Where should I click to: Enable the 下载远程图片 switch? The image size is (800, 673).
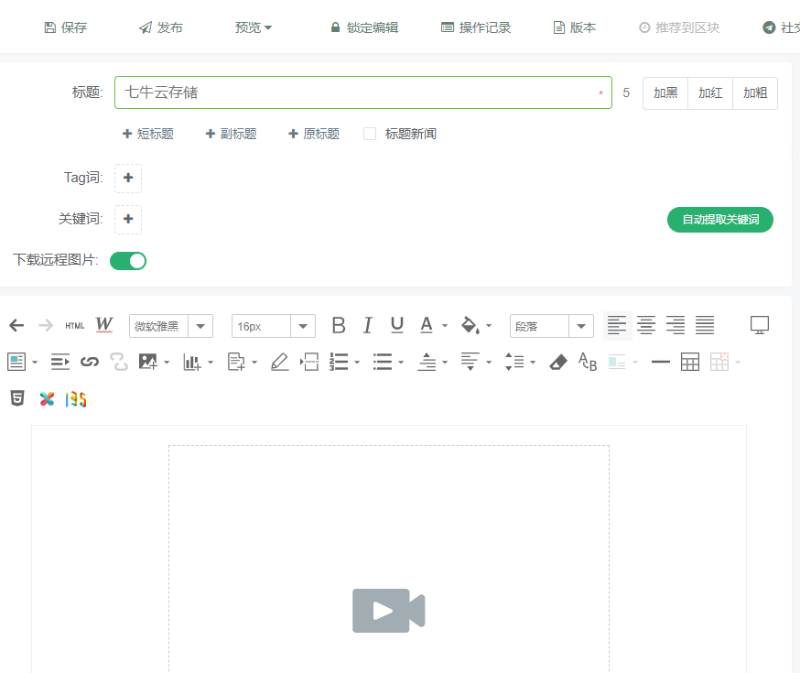coord(127,260)
